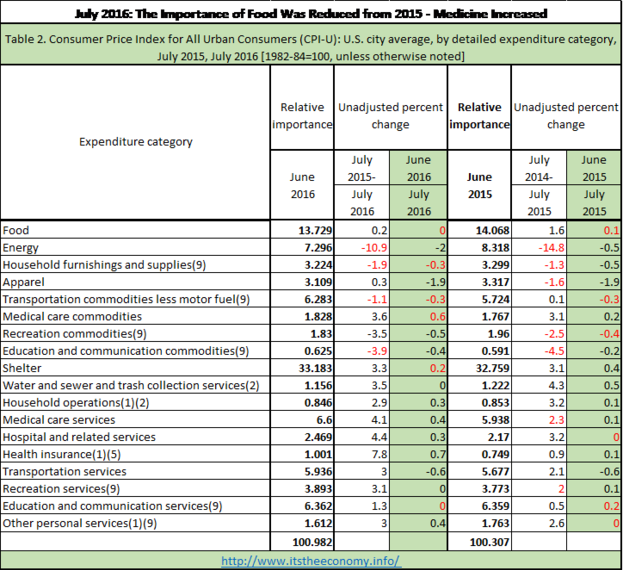The height and width of the screenshot is (570, 623).
Task: Select 'Water and sewer and trash collection services(2)'
Action: click(131, 385)
